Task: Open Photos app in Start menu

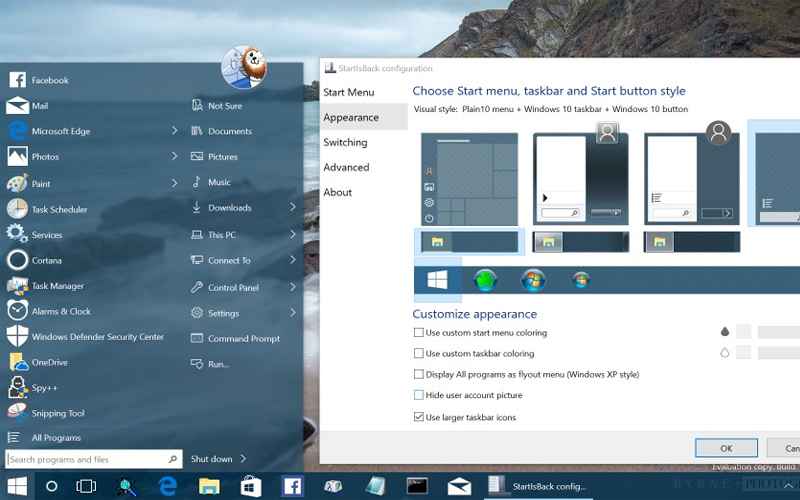Action: tap(34, 157)
